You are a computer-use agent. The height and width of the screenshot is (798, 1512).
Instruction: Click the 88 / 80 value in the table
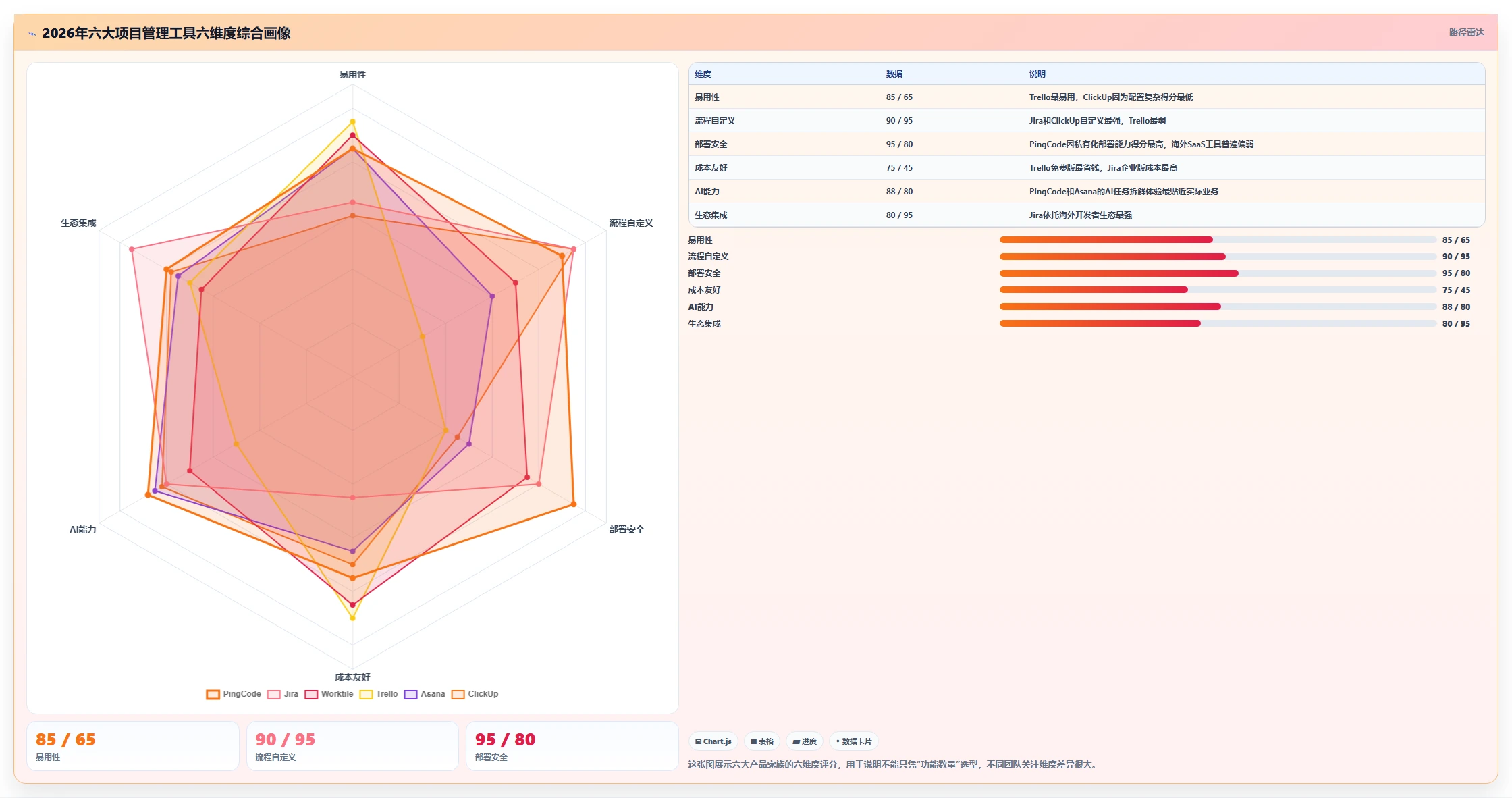(899, 192)
